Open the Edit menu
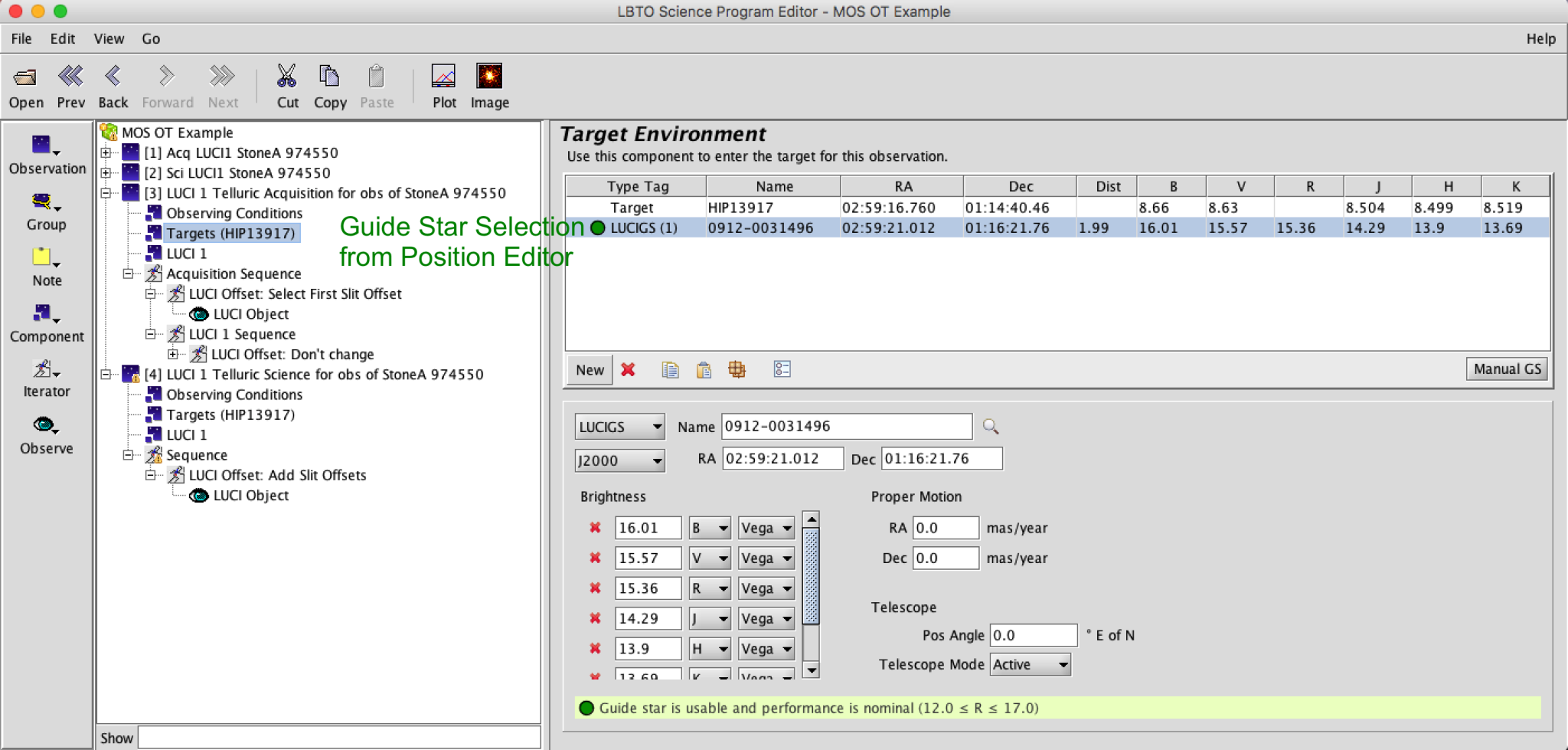 [63, 38]
